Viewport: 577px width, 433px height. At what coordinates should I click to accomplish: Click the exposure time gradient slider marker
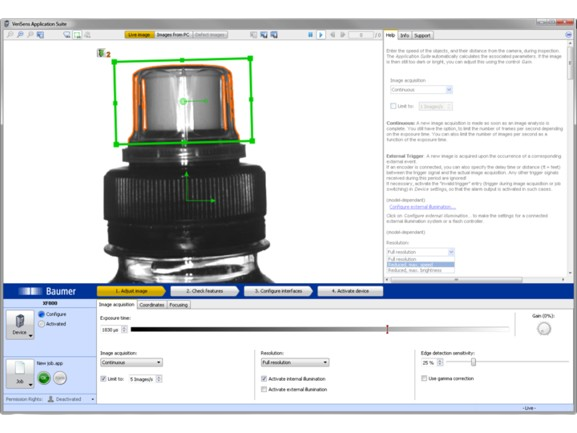click(x=387, y=329)
